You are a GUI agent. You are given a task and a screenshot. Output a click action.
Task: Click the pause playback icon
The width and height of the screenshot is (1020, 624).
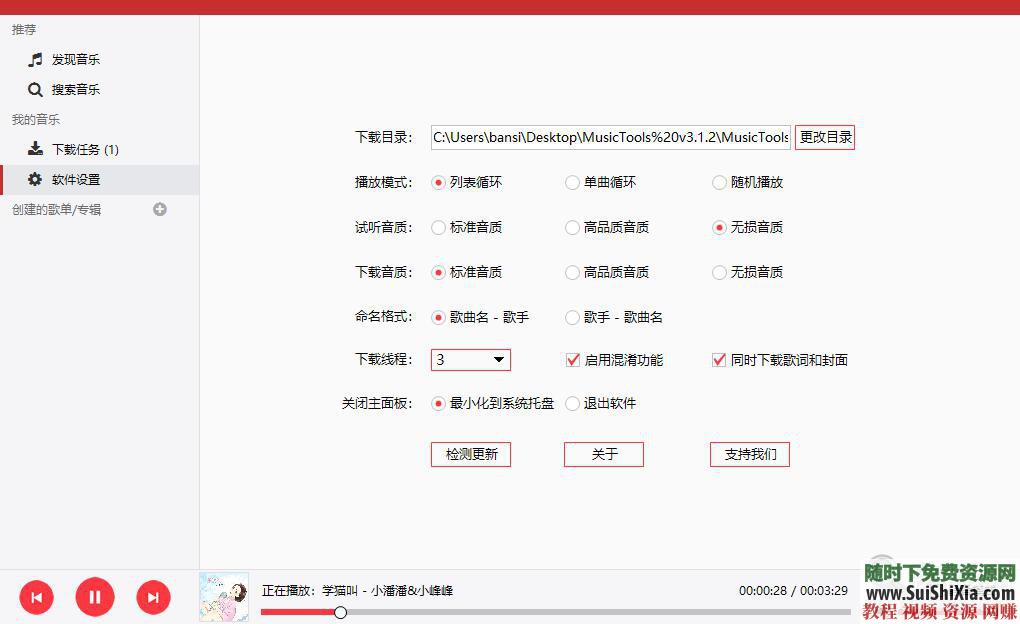pos(95,596)
